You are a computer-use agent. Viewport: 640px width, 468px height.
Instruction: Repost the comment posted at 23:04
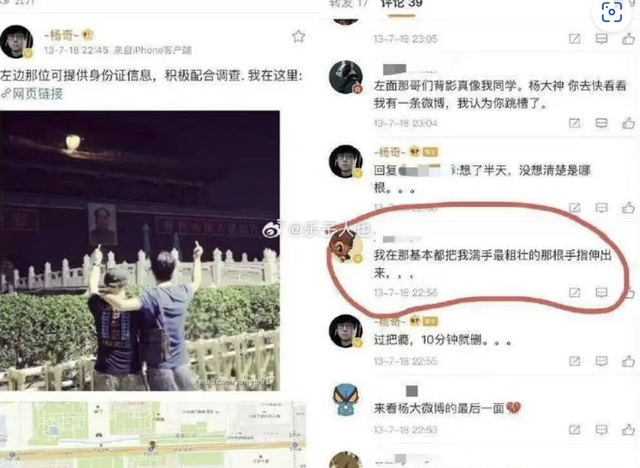click(574, 123)
